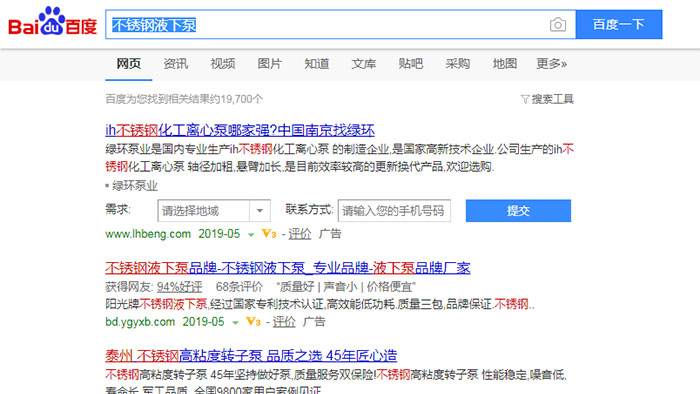This screenshot has width=700, height=394.
Task: Open the 地图 tab
Action: 504,64
